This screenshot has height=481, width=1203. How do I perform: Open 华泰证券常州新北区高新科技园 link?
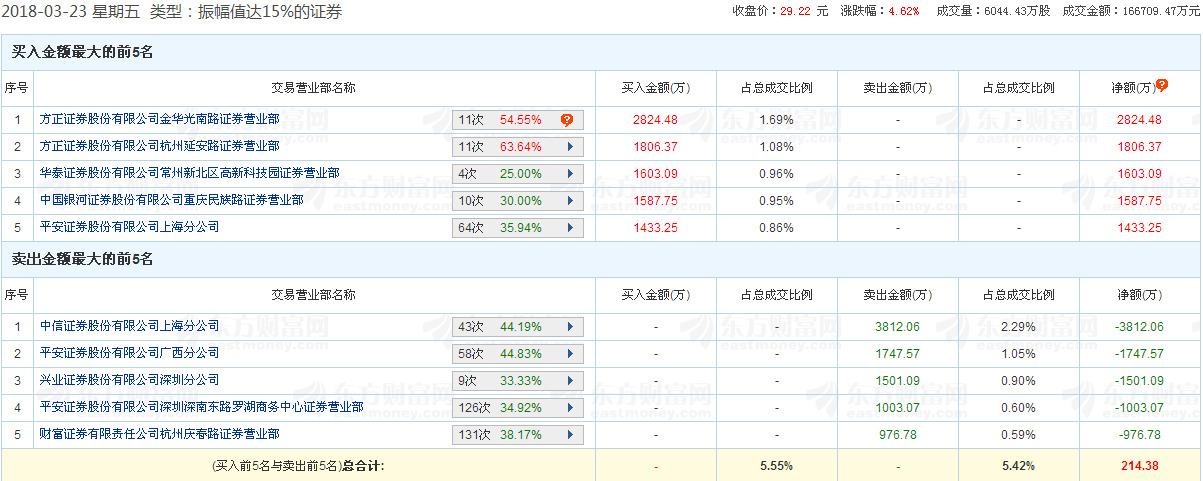[189, 173]
